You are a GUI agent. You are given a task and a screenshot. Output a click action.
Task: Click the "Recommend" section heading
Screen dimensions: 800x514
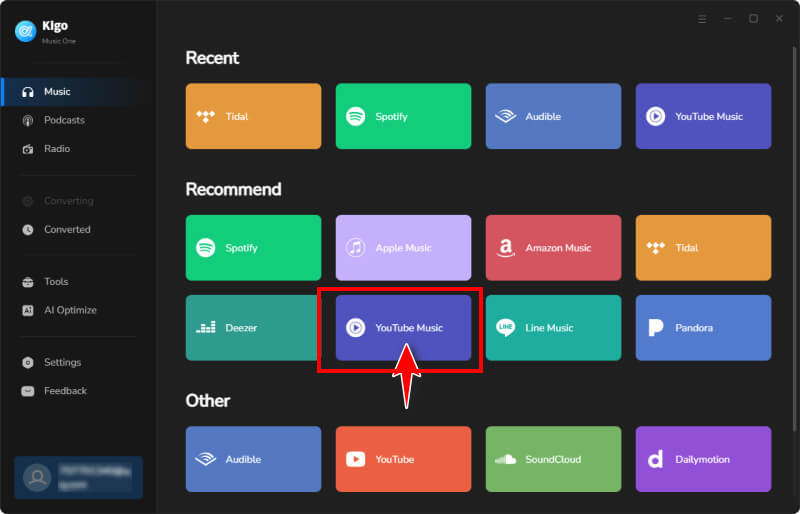[234, 189]
